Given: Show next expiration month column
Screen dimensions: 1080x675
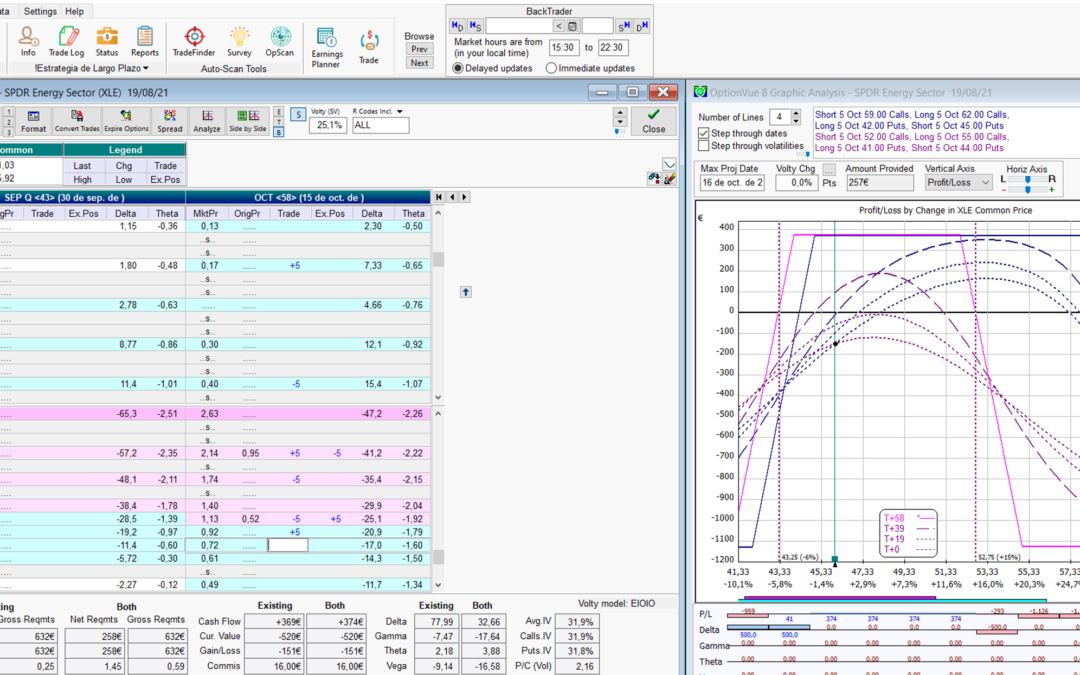Looking at the screenshot, I should [x=464, y=197].
